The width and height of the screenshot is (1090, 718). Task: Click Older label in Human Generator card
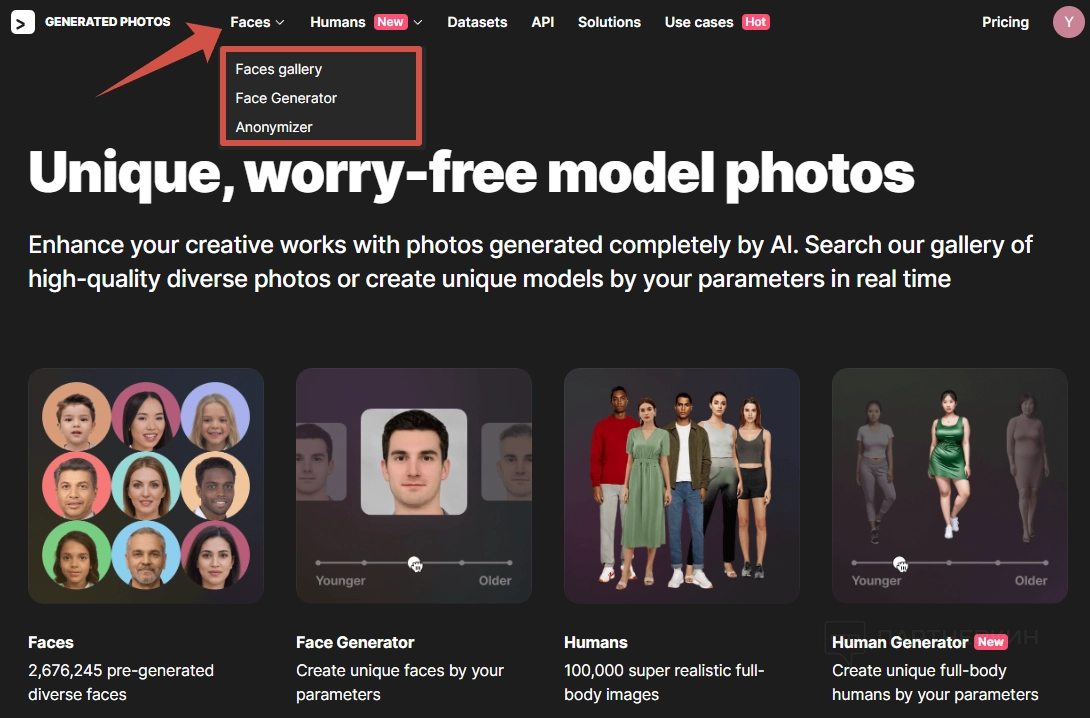click(x=1030, y=580)
